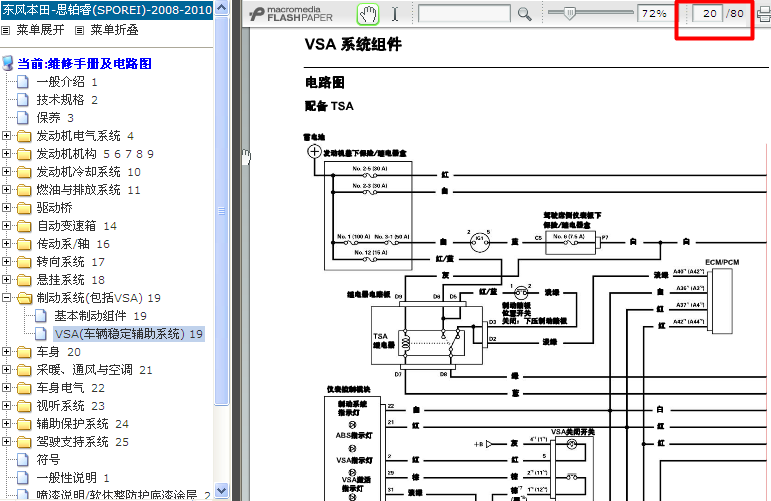This screenshot has width=771, height=501.
Task: Click the title 东风本田-思铂睿(SPOREI)-2008-2010
Action: click(x=107, y=9)
